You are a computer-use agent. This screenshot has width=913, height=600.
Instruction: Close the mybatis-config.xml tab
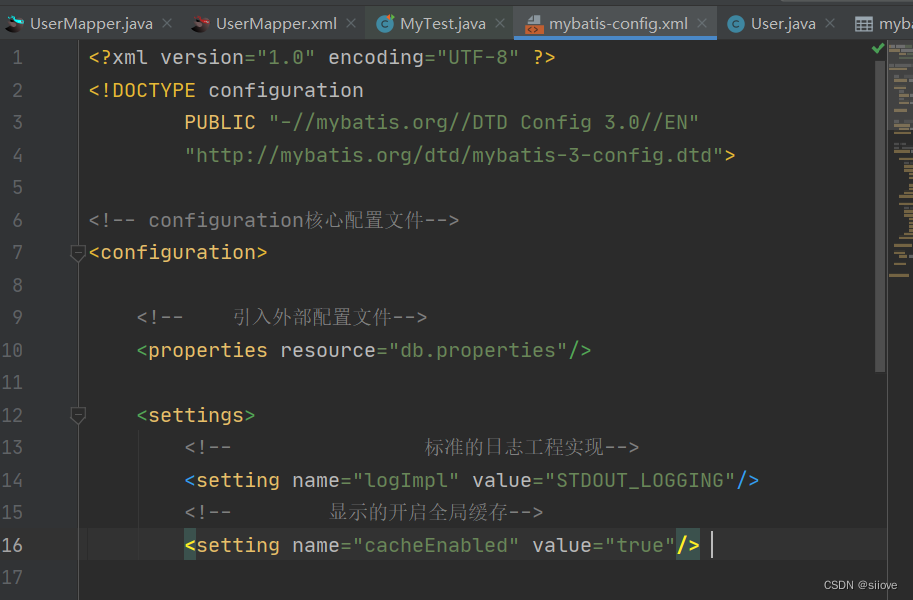pyautogui.click(x=702, y=23)
